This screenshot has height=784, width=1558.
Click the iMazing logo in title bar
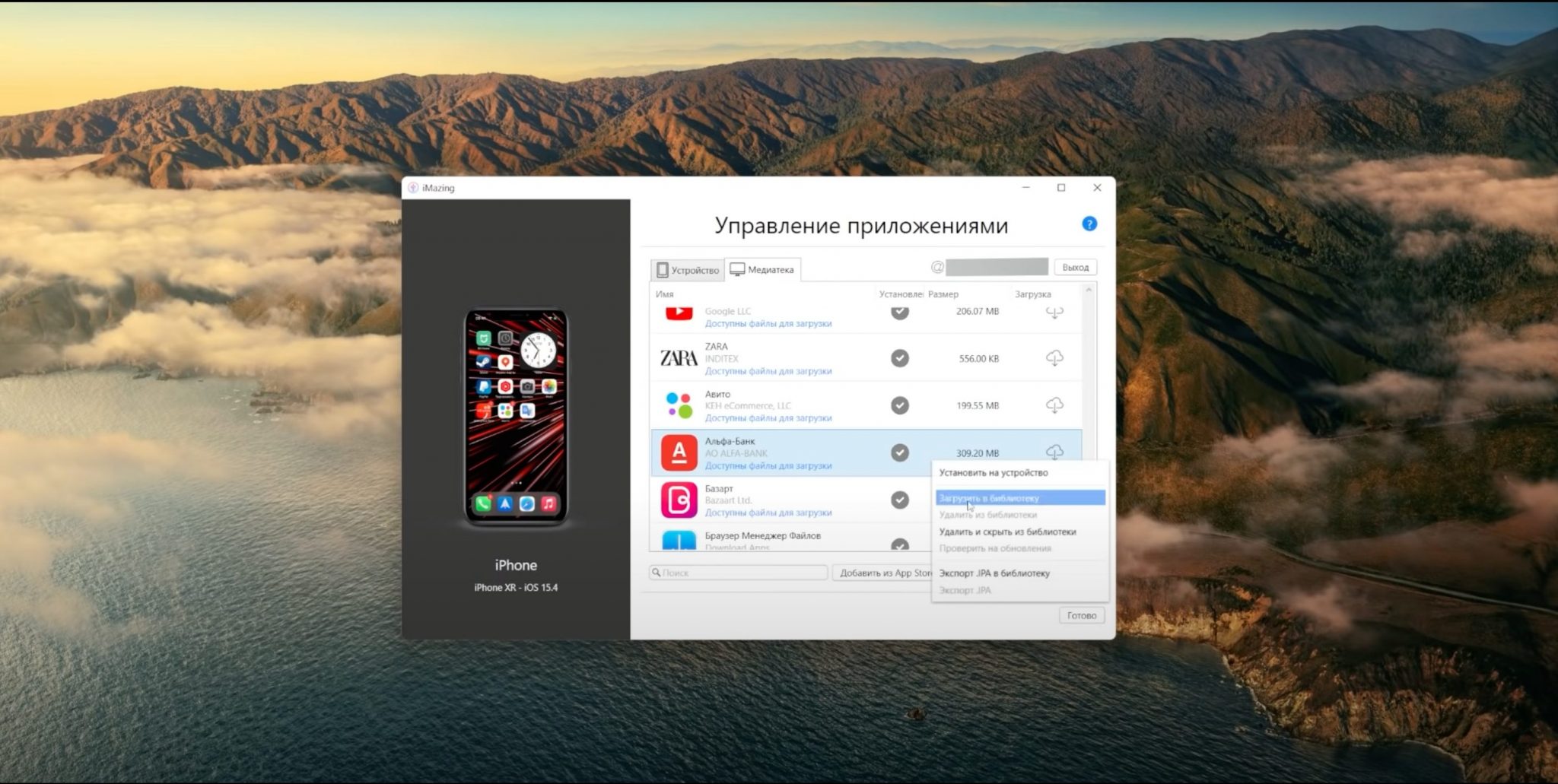pos(413,188)
